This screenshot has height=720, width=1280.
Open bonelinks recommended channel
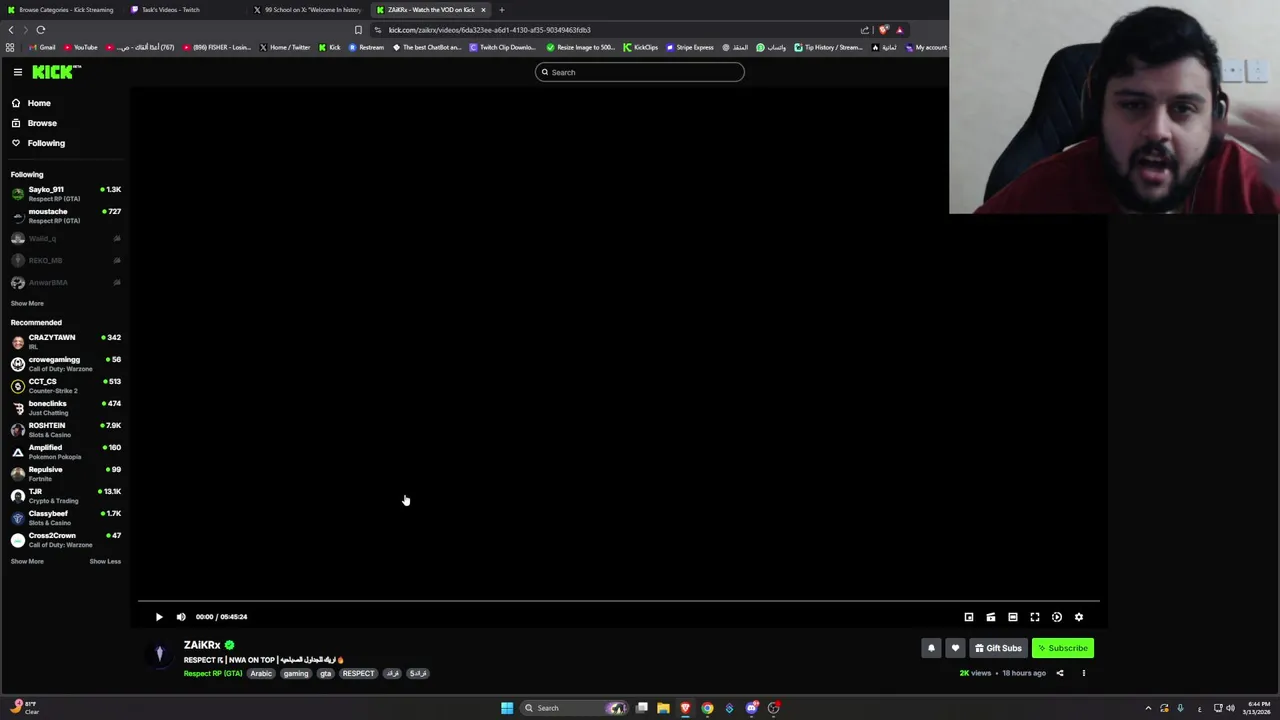pos(65,408)
